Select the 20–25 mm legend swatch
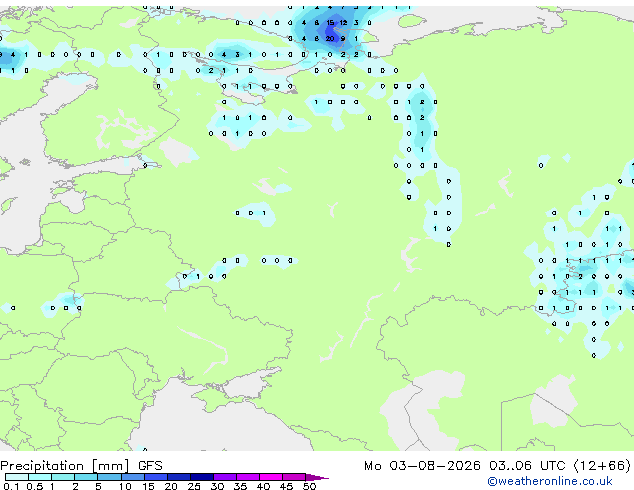The image size is (634, 490). [x=179, y=477]
